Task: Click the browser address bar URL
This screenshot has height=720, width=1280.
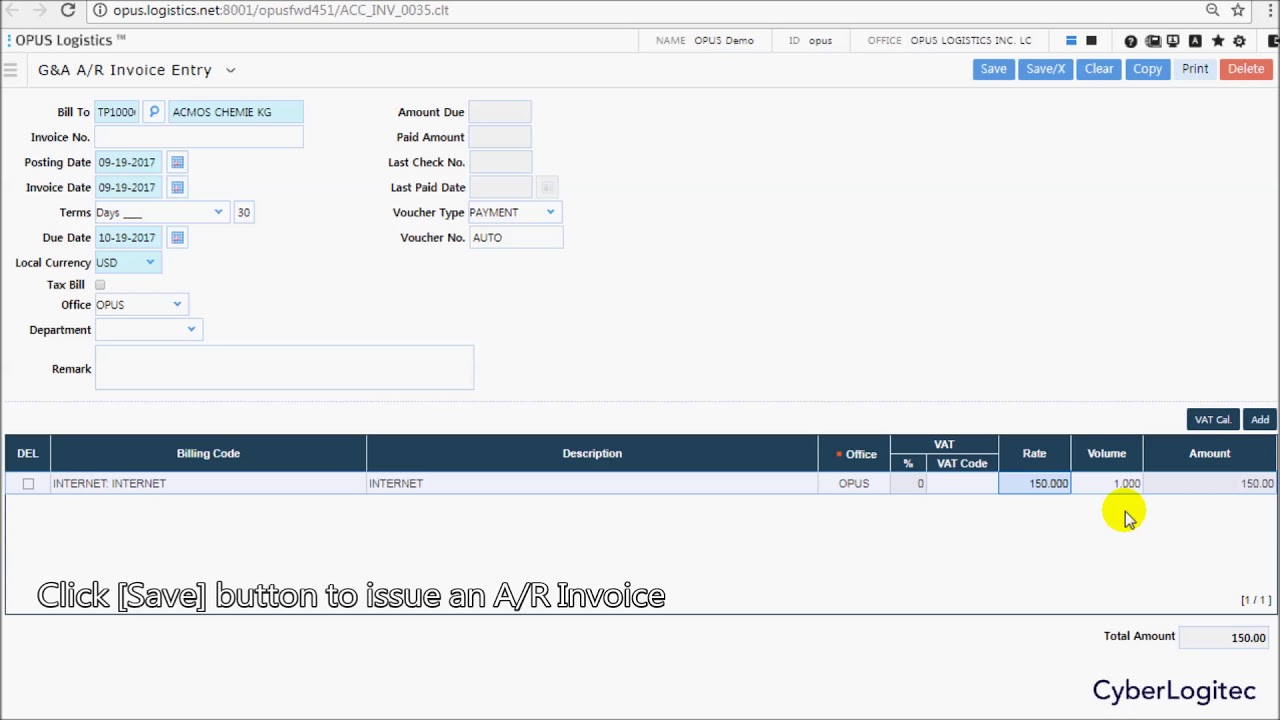Action: 280,10
